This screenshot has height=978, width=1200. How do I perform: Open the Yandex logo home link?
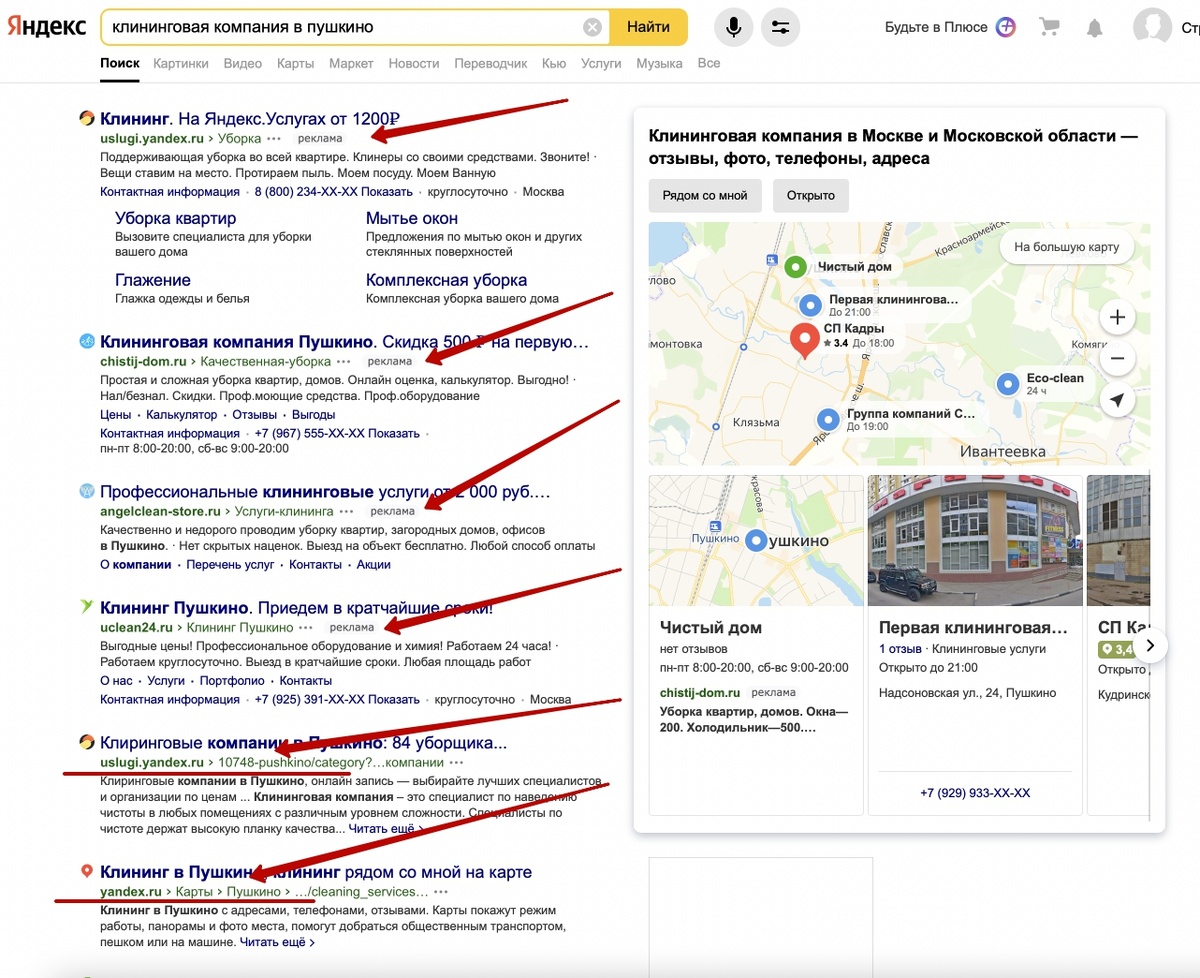click(47, 28)
